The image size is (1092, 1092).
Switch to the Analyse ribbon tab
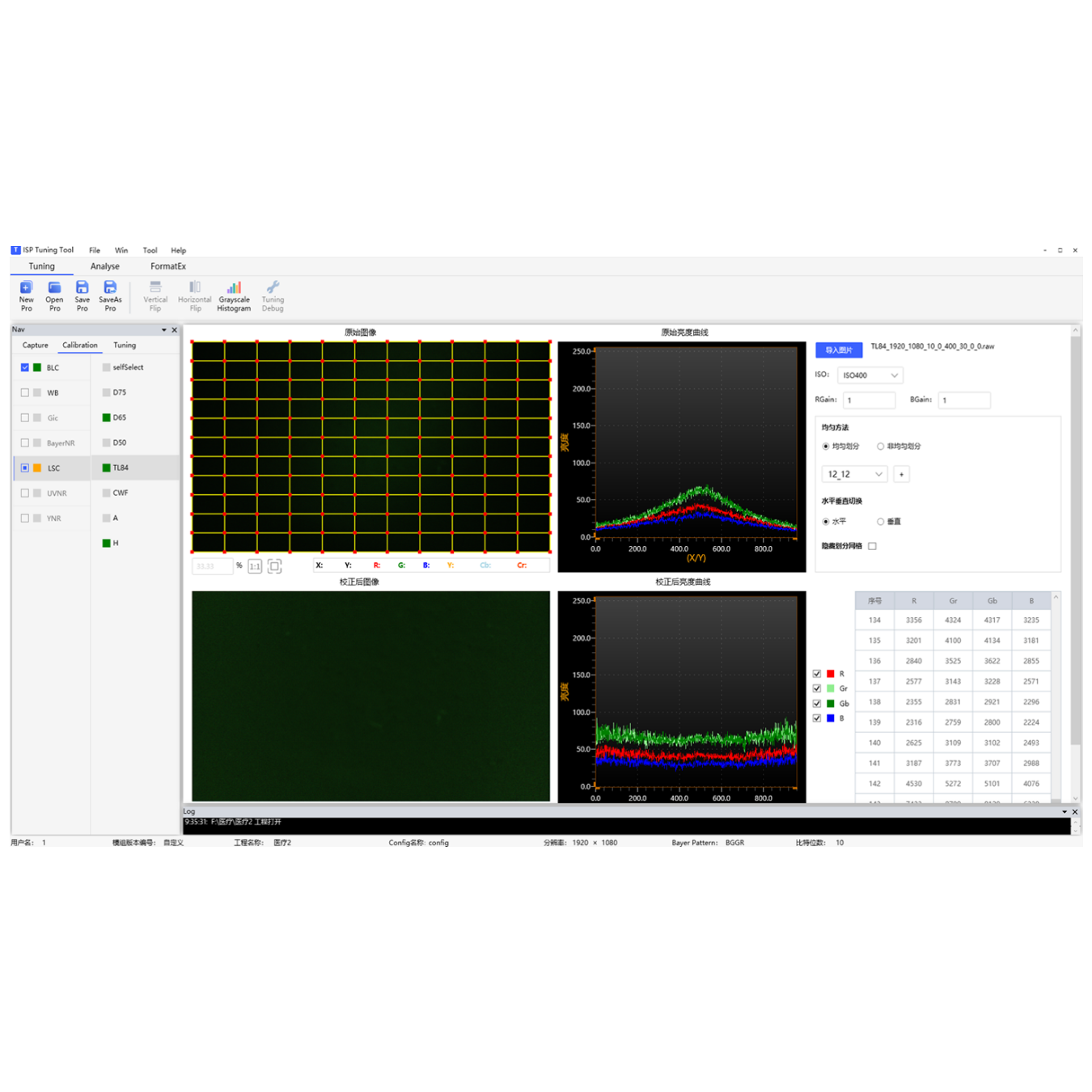tap(105, 266)
